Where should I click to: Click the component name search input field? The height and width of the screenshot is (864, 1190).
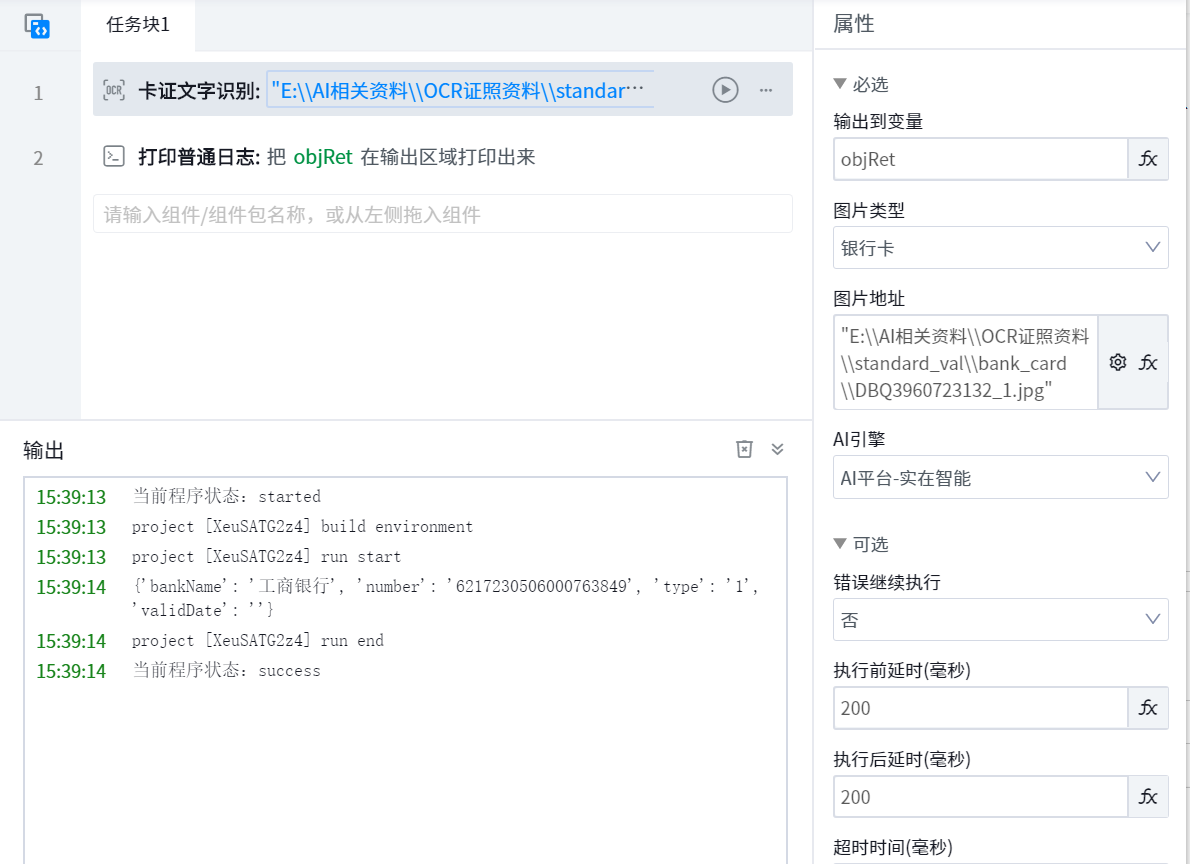pyautogui.click(x=442, y=214)
